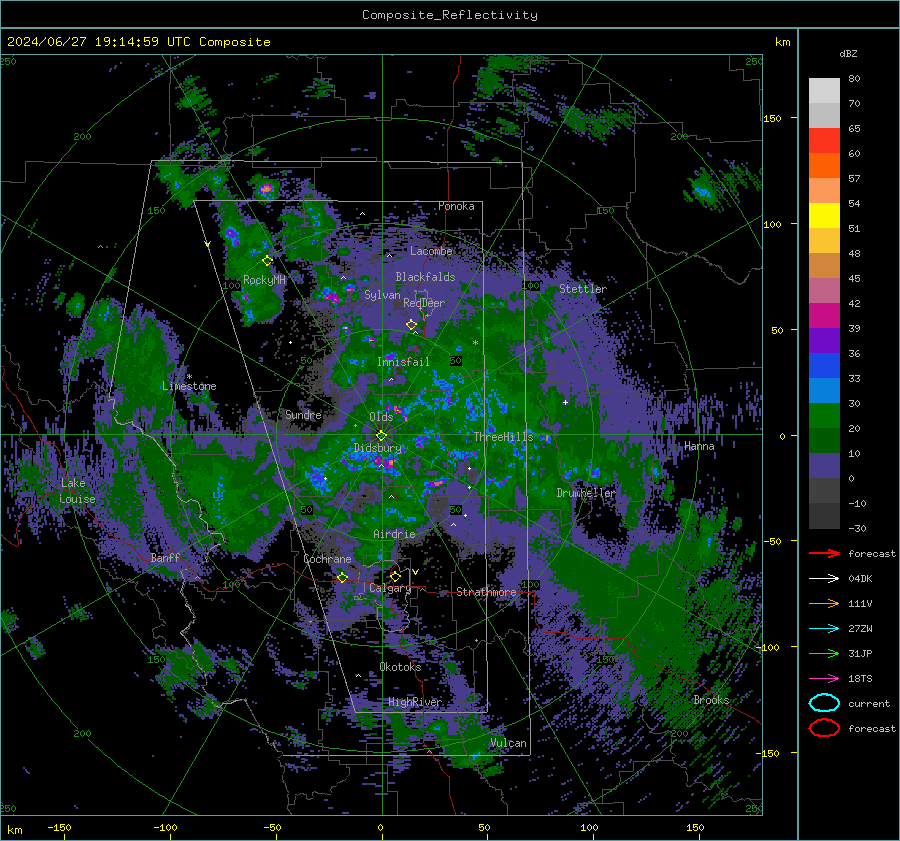
Task: Click the Sylvan label on the map
Action: click(382, 295)
